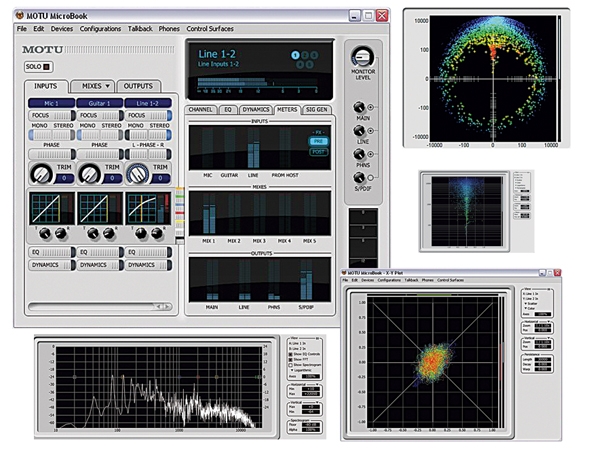
Task: Click the MOTU logo icon in title bar
Action: point(20,15)
